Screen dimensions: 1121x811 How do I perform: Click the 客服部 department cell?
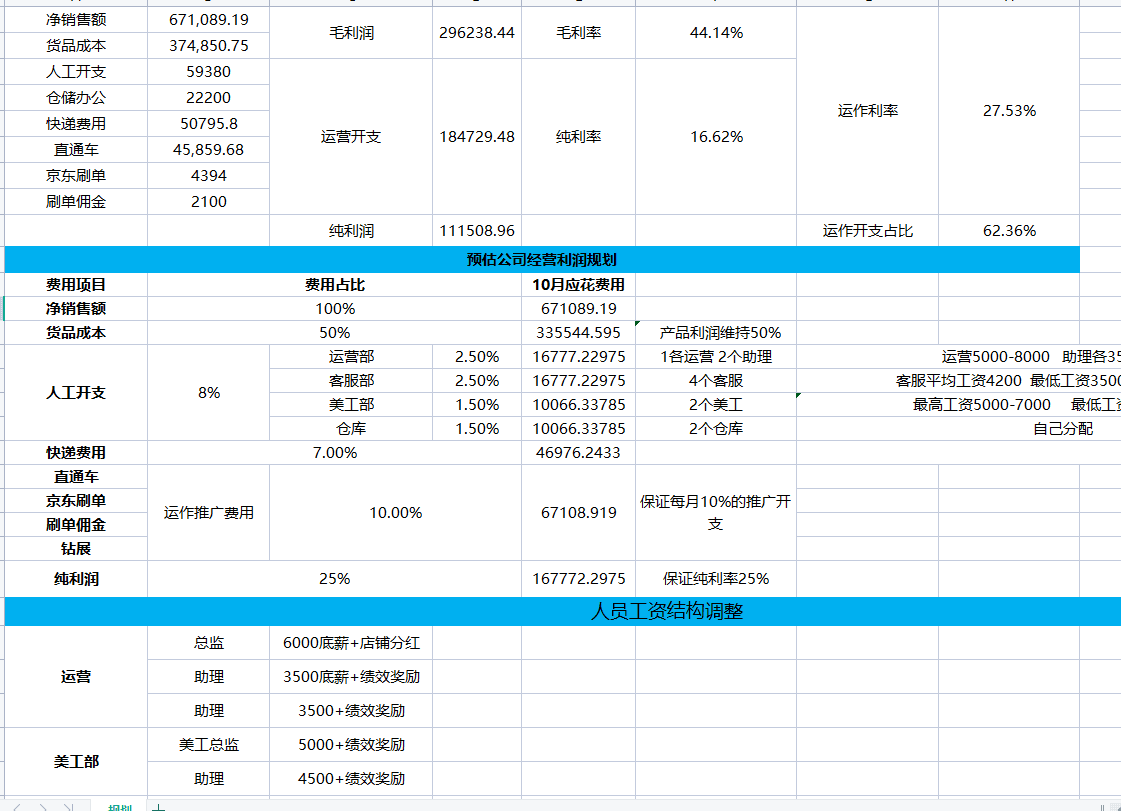[351, 380]
